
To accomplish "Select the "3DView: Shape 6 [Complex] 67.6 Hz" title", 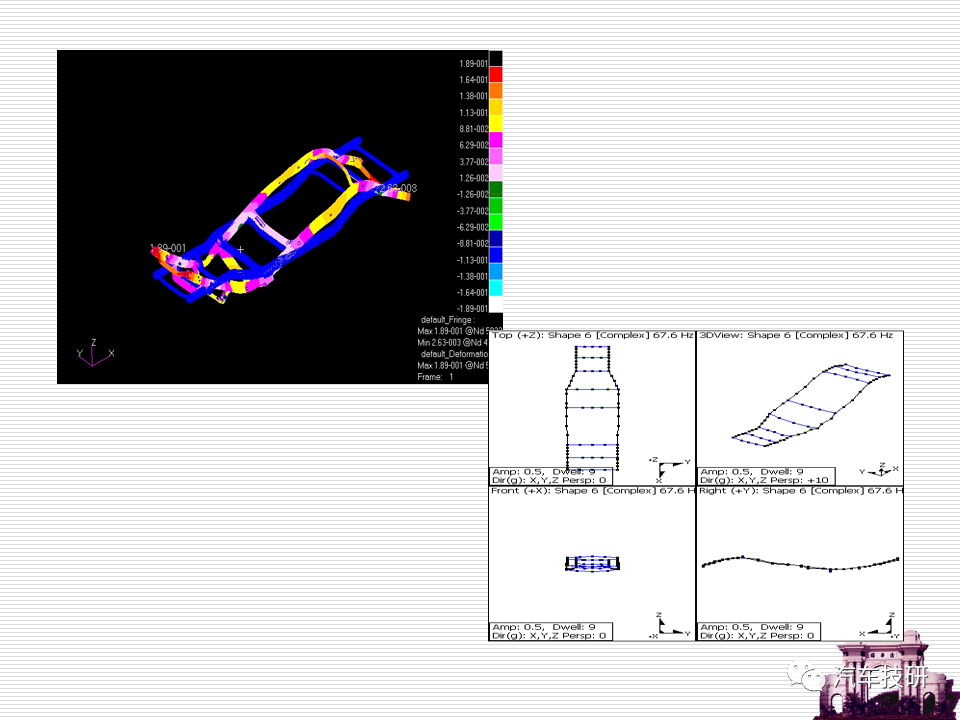I will (796, 336).
